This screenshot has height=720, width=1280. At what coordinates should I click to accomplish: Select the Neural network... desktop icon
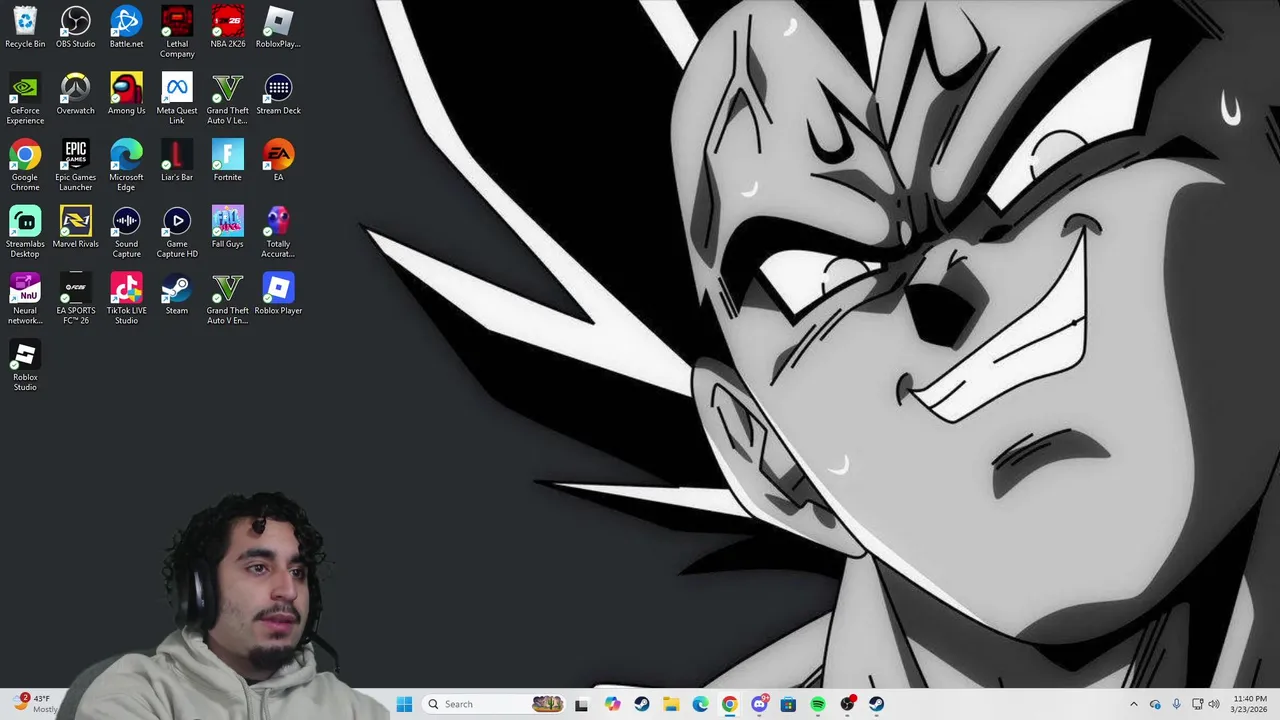coord(25,299)
